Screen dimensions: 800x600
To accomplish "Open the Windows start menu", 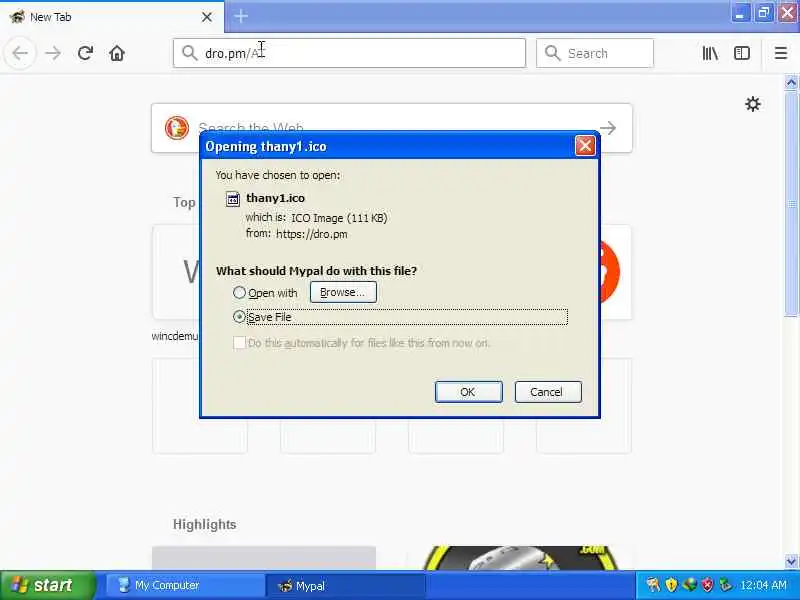I will (47, 585).
